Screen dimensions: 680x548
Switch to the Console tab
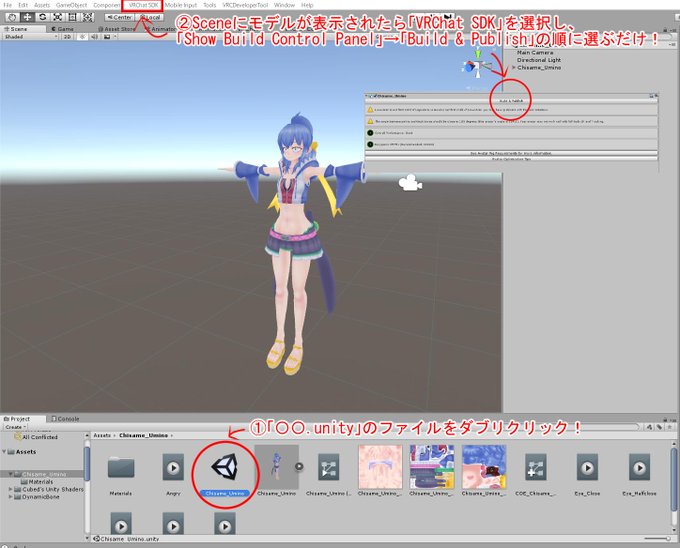click(x=65, y=419)
